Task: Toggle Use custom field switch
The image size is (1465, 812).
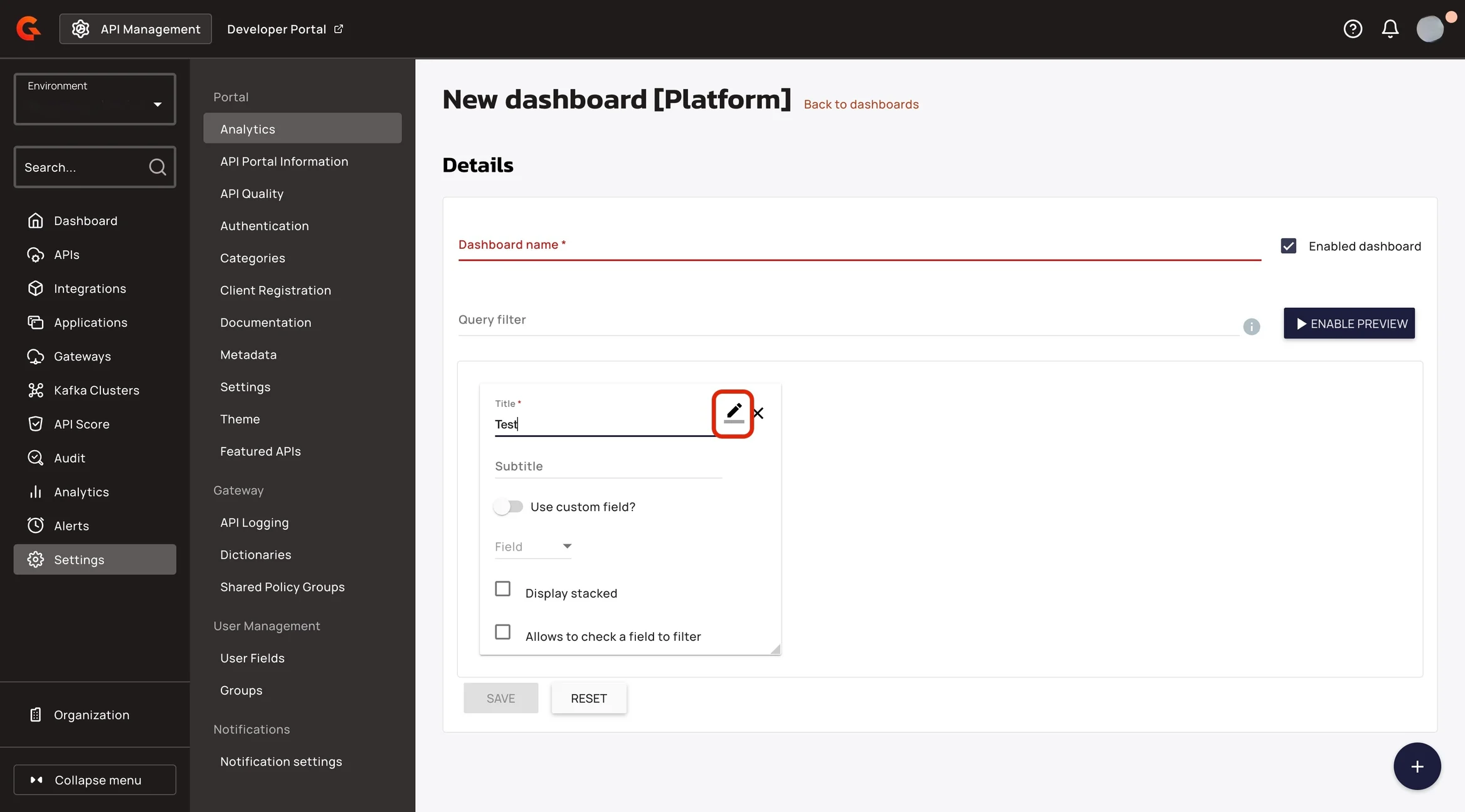Action: pos(508,507)
